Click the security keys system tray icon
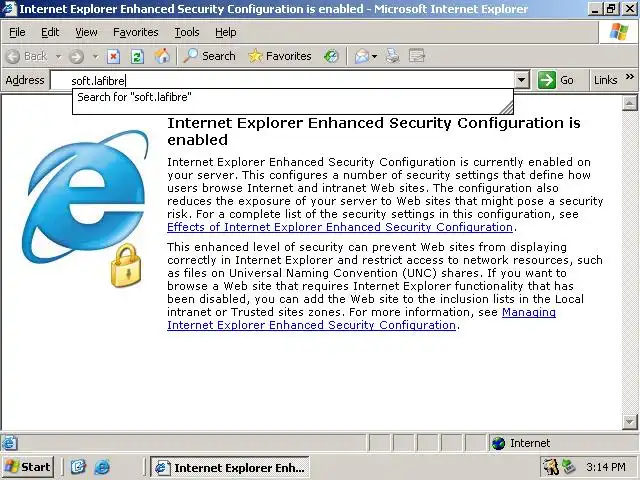This screenshot has width=640, height=480. tap(550, 467)
